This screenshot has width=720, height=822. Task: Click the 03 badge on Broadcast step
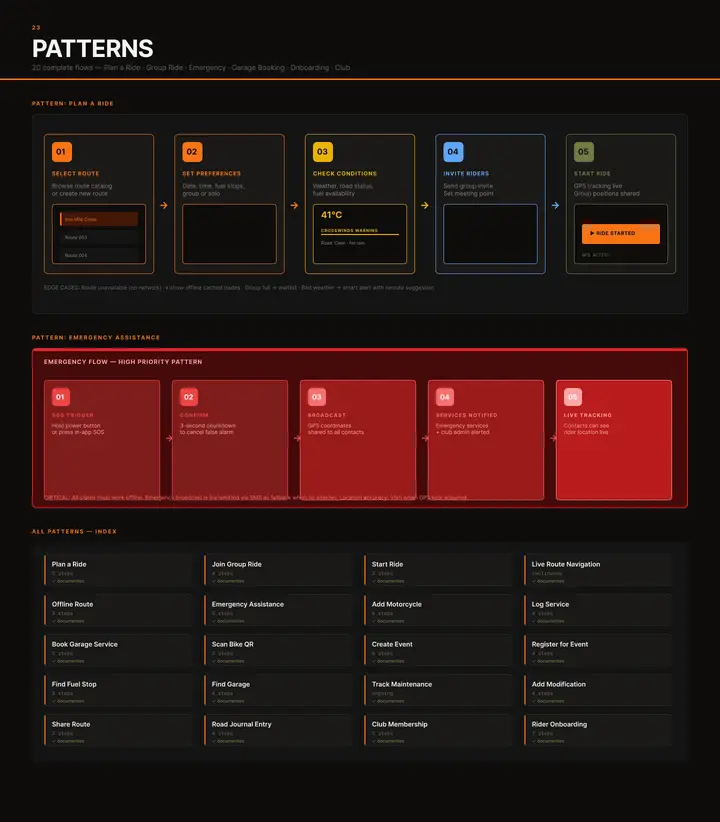[x=317, y=397]
